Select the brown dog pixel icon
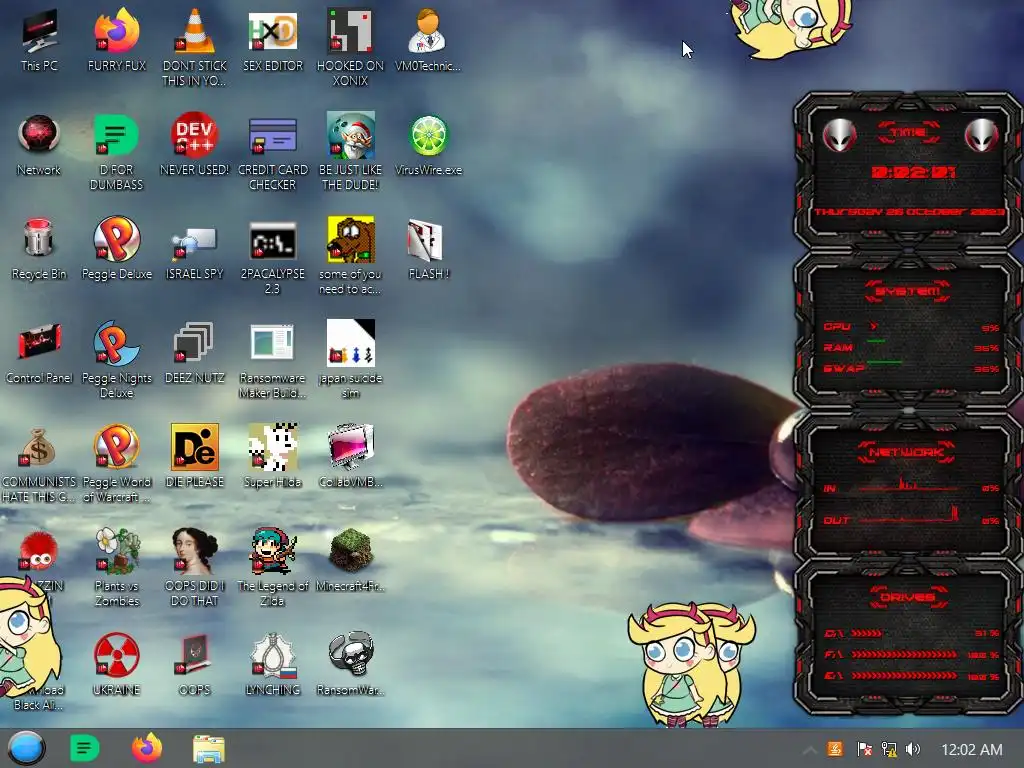Screen dimensions: 1024x768 click(x=350, y=239)
